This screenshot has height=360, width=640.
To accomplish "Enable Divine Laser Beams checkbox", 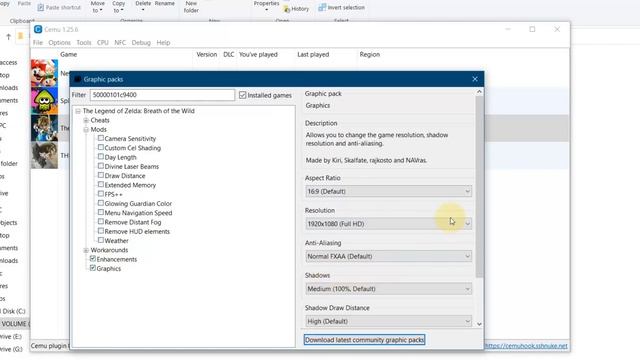I will pos(100,166).
